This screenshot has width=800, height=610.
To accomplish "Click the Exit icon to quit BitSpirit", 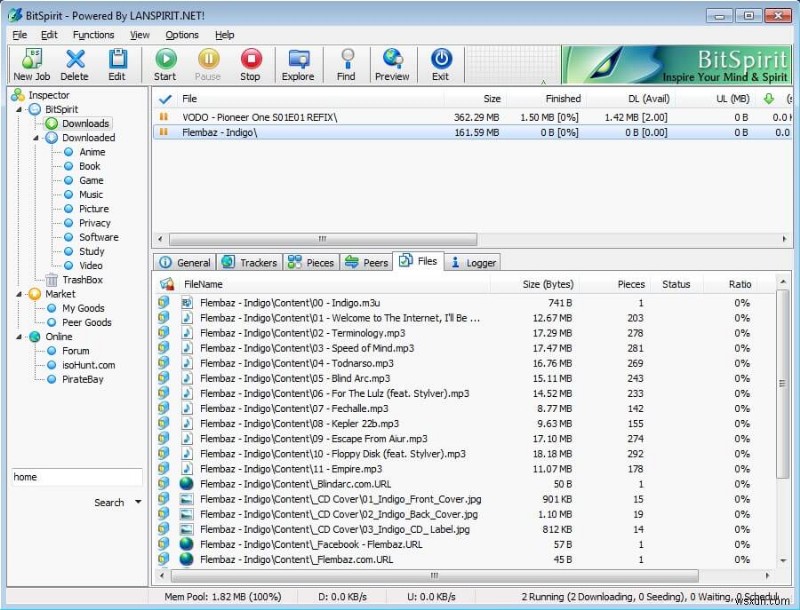I will [440, 63].
